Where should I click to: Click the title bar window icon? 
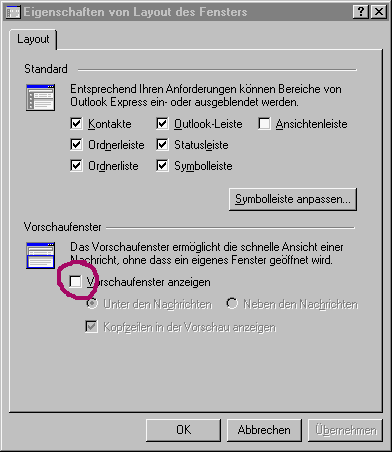pyautogui.click(x=13, y=12)
